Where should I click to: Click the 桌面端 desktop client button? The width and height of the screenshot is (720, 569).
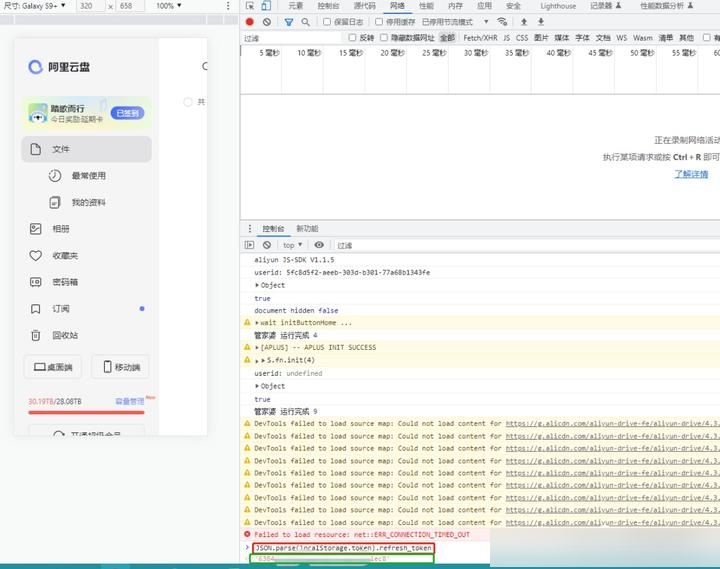(x=53, y=367)
